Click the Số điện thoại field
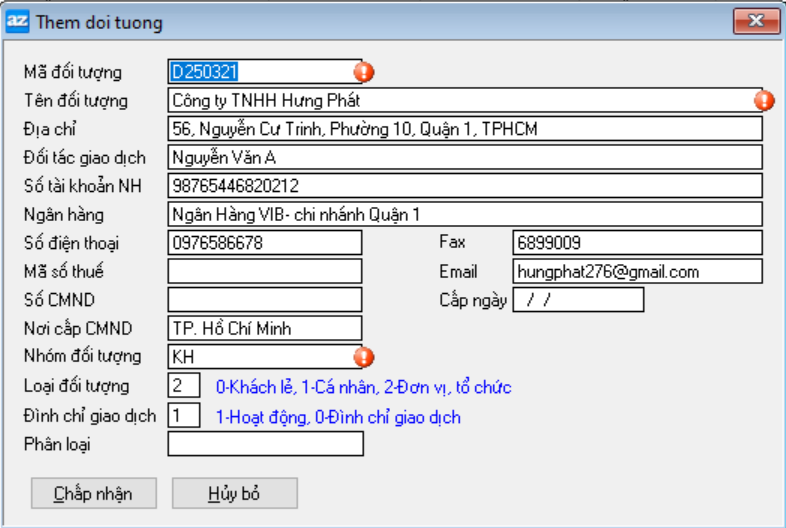 264,243
